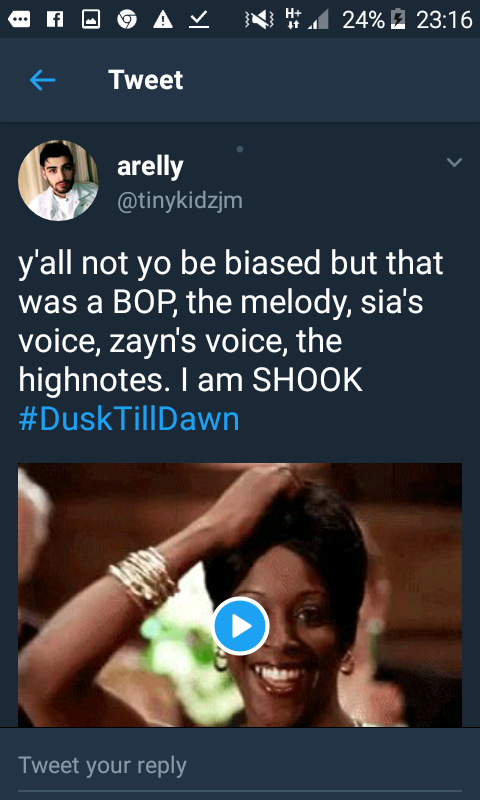Viewport: 480px width, 800px height.
Task: Focus the Tweet your reply field
Action: [x=240, y=765]
